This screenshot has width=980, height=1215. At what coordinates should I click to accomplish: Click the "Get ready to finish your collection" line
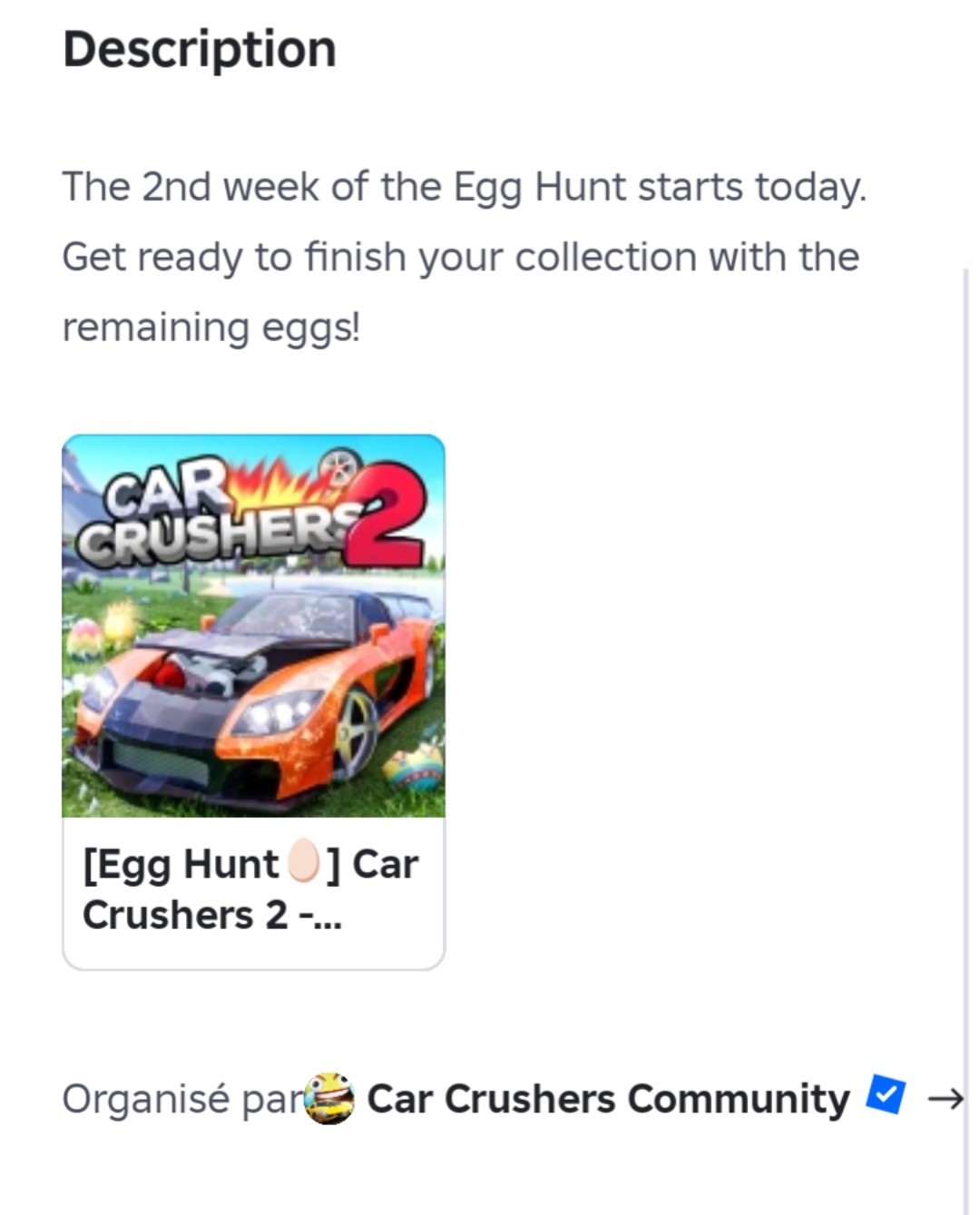(x=460, y=257)
